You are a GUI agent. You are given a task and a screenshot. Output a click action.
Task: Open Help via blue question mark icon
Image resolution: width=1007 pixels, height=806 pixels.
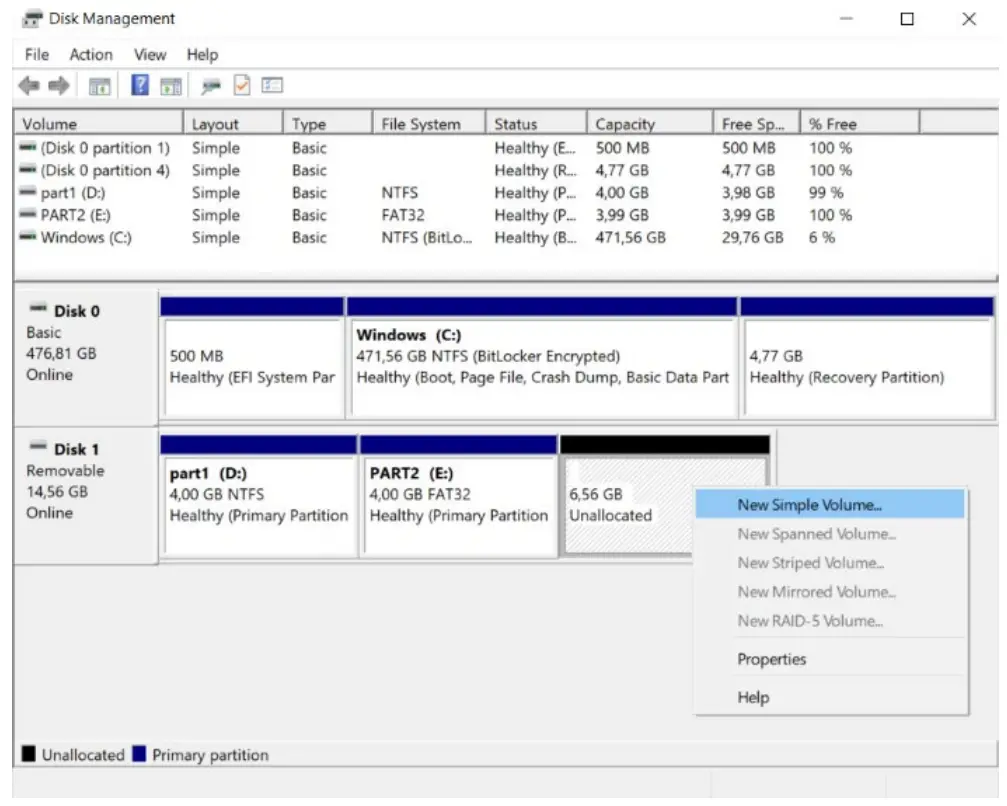point(141,86)
